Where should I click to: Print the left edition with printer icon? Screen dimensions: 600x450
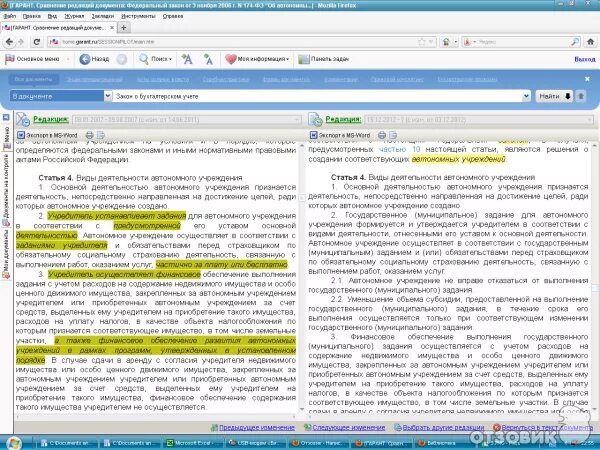pyautogui.click(x=90, y=135)
